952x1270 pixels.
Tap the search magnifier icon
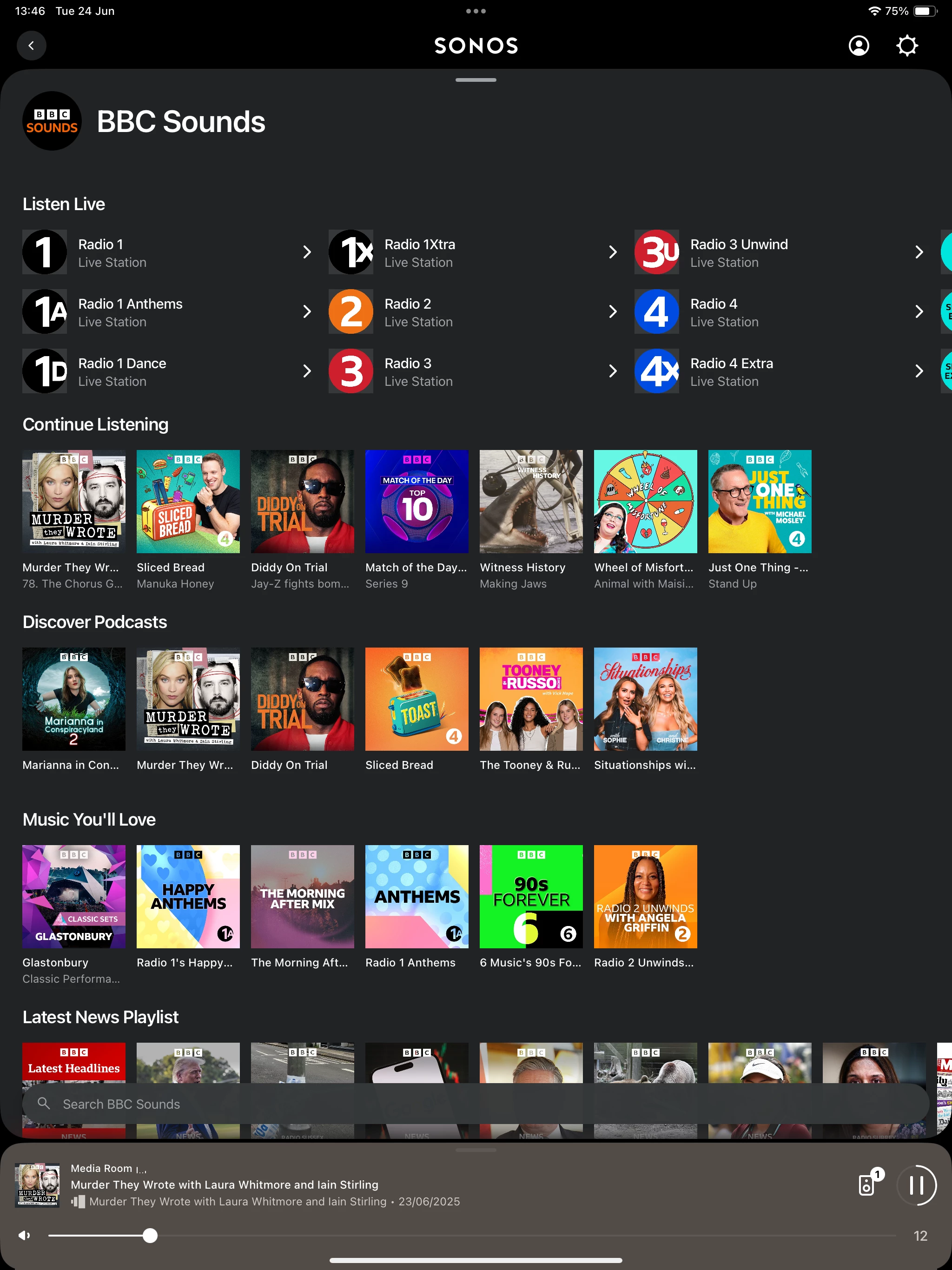pyautogui.click(x=44, y=1103)
